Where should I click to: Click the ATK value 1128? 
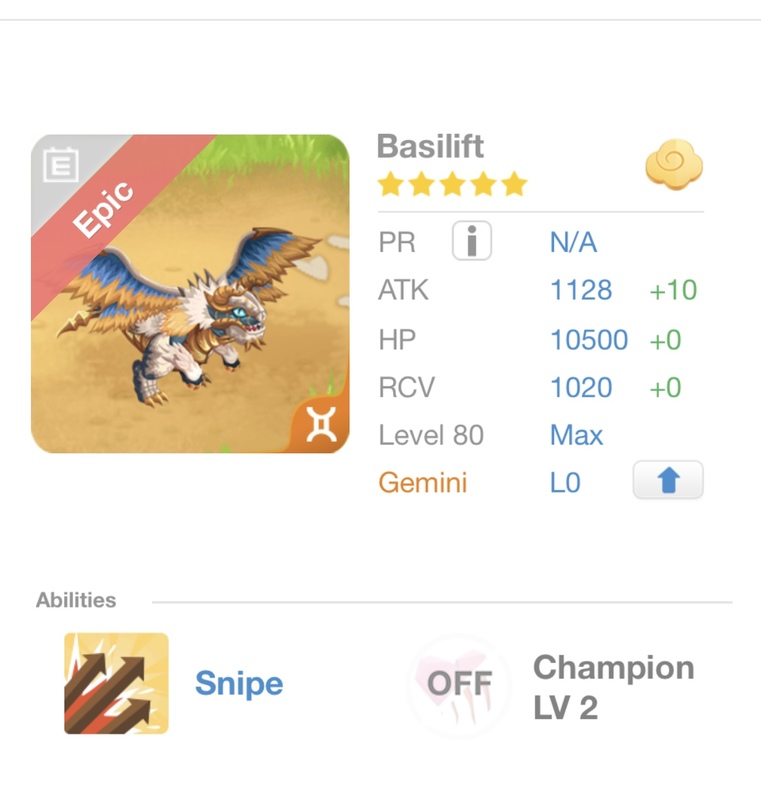[581, 290]
